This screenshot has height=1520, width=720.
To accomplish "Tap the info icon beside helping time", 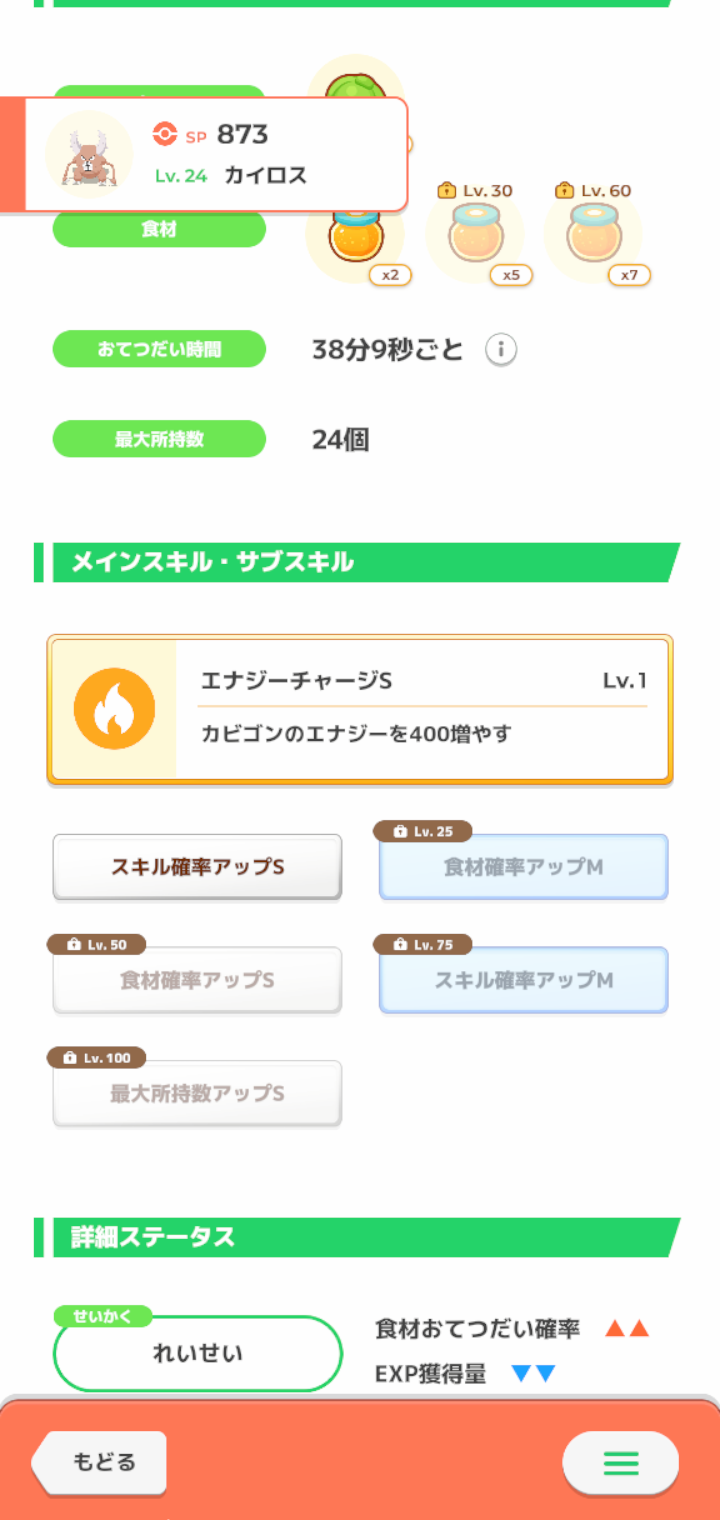I will [x=501, y=350].
